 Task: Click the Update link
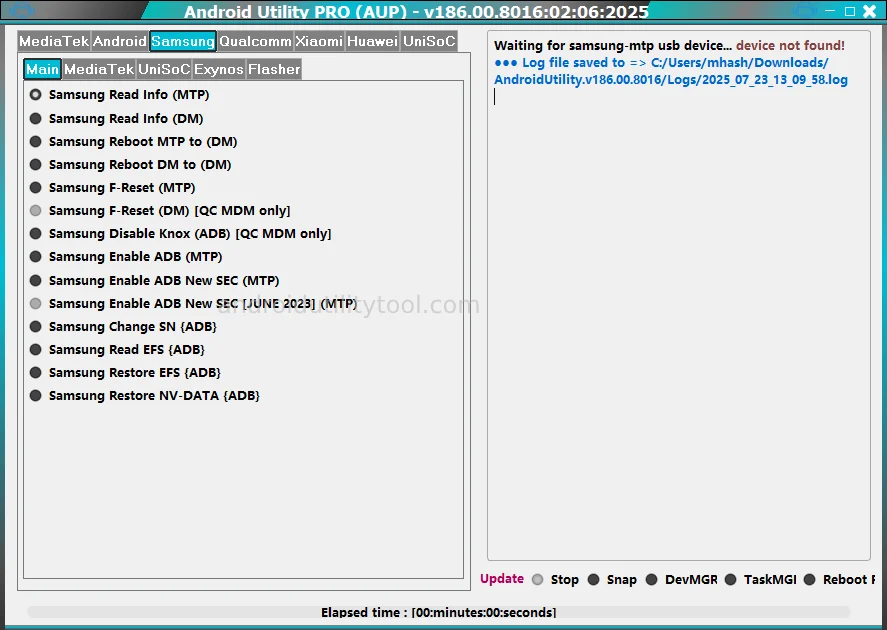(x=502, y=579)
